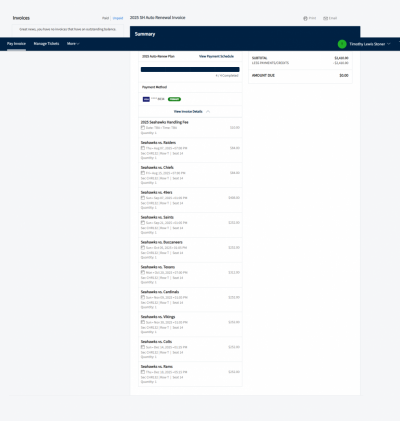Click the green user avatar circle
Screen dimensions: 400x421
pyautogui.click(x=342, y=44)
